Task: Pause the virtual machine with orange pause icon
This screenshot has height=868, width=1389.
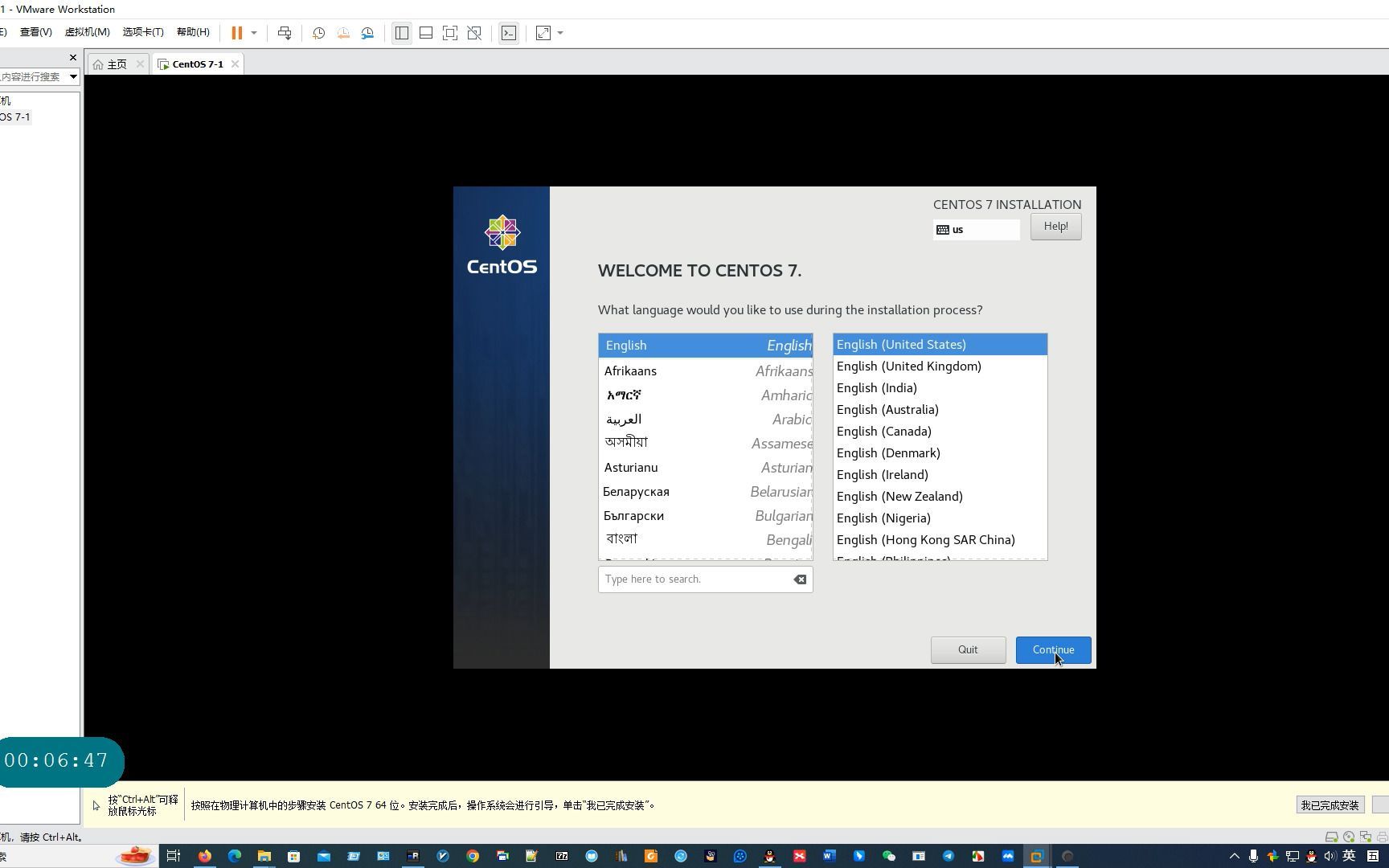Action: (x=237, y=33)
